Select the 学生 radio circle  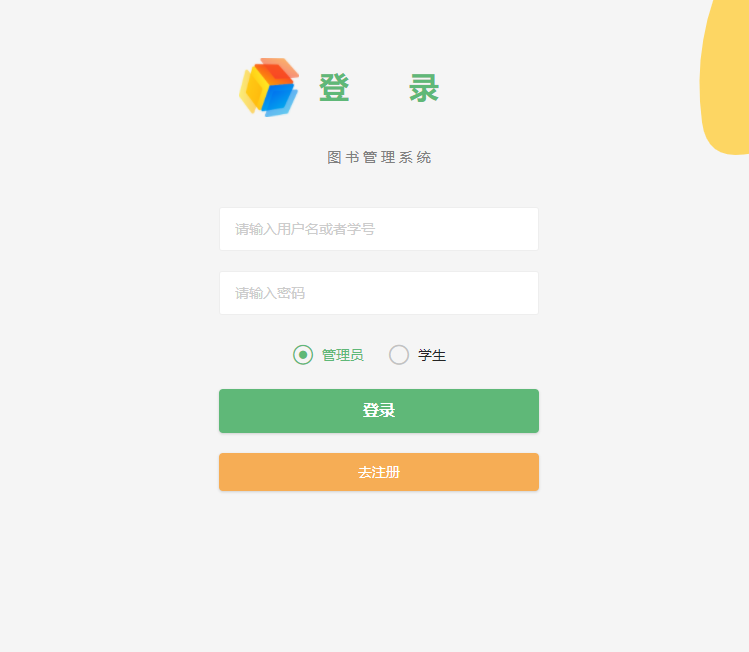pyautogui.click(x=399, y=355)
